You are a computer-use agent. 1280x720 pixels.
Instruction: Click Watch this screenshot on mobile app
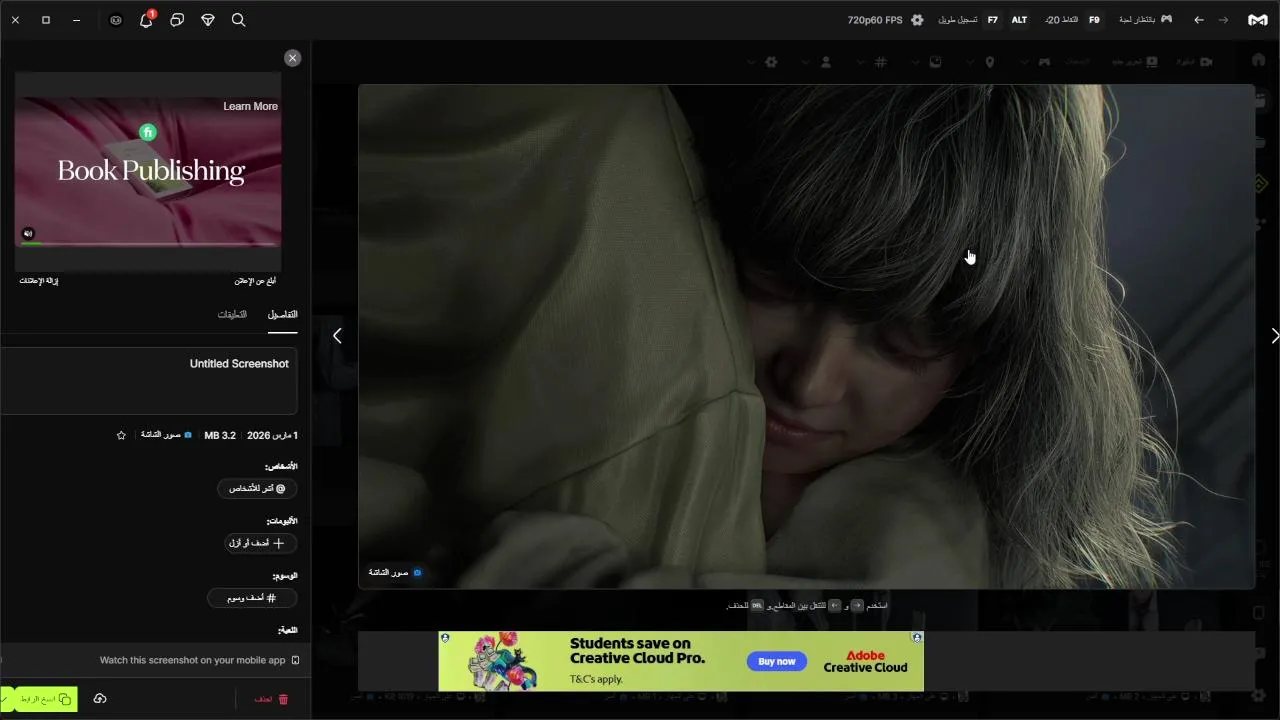point(199,660)
